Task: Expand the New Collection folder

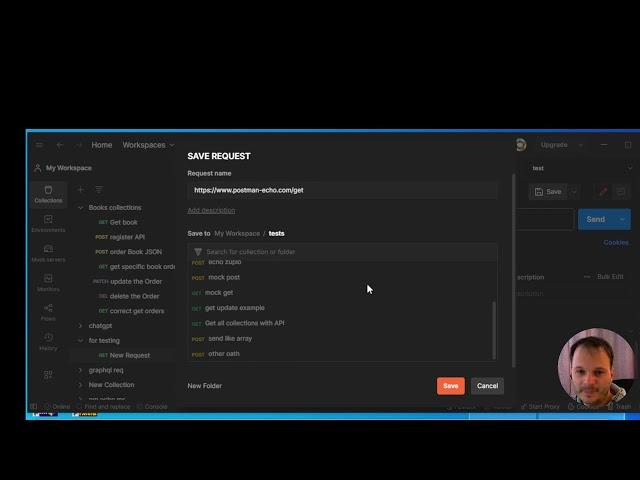Action: click(x=80, y=385)
